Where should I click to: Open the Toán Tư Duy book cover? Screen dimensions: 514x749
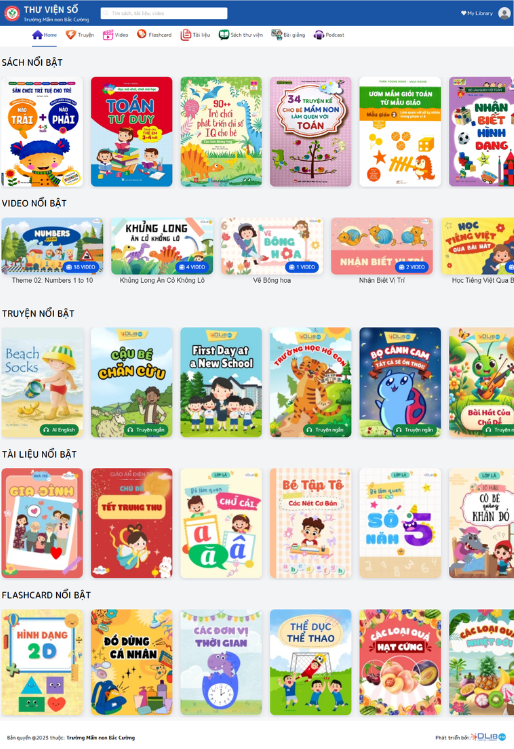click(x=131, y=131)
